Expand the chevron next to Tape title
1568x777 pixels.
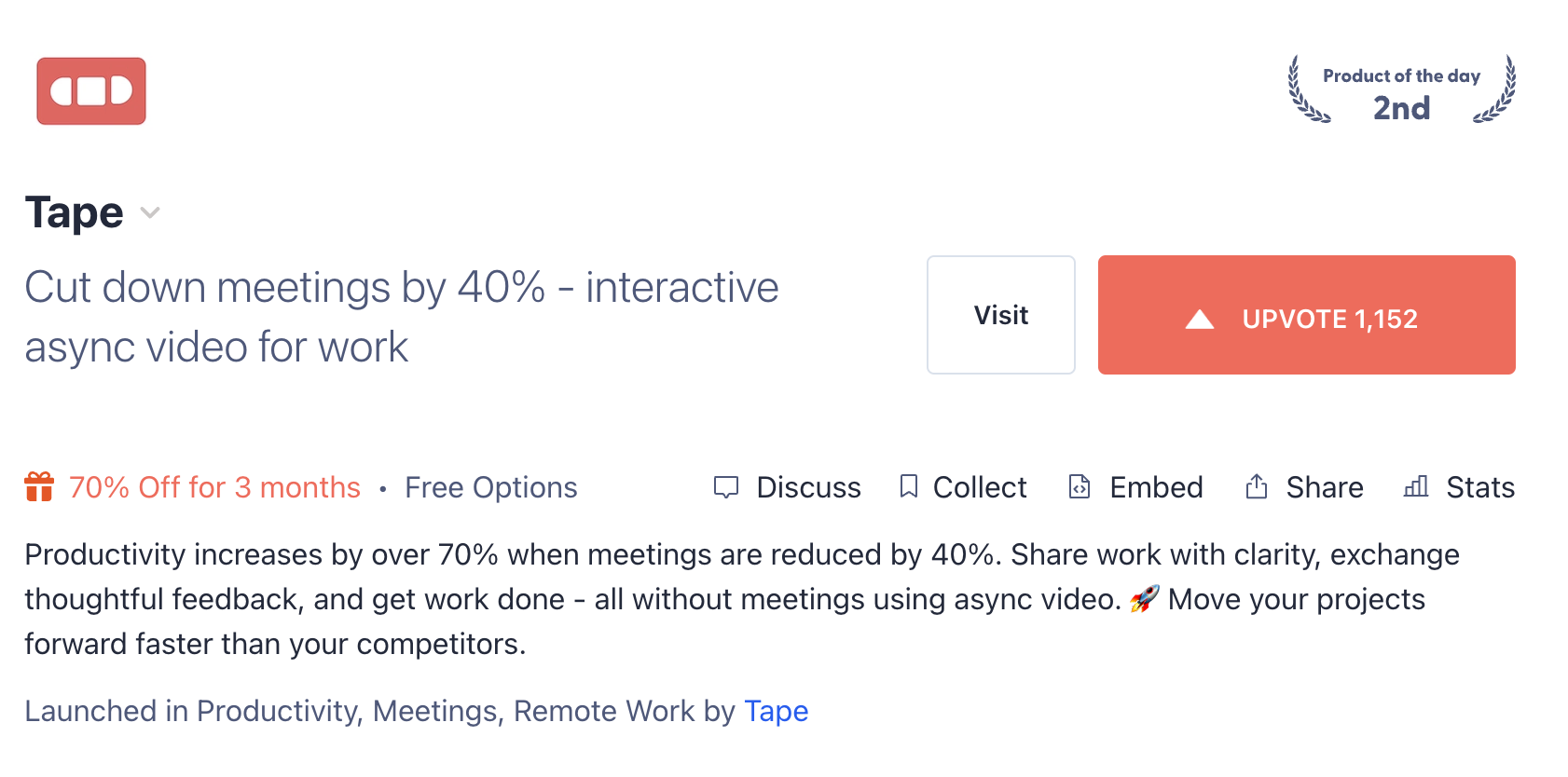[x=150, y=213]
